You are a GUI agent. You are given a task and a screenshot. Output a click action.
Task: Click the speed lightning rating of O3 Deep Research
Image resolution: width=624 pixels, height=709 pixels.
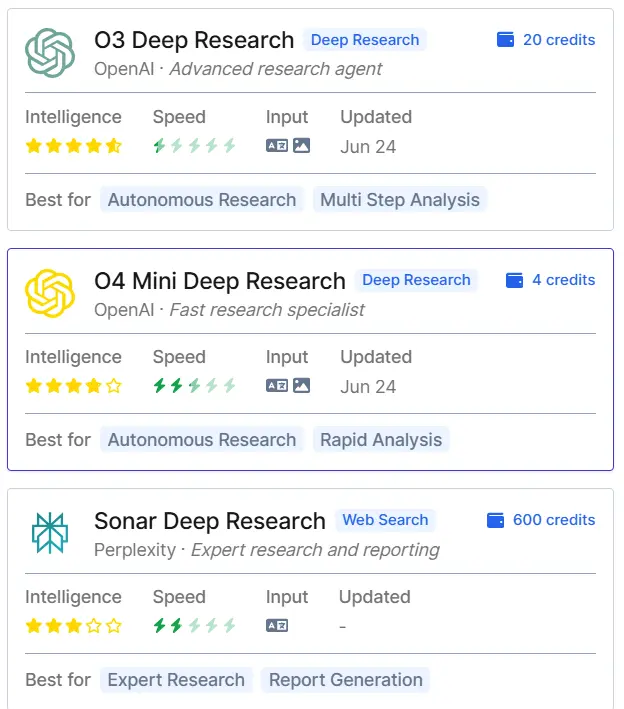tap(194, 146)
